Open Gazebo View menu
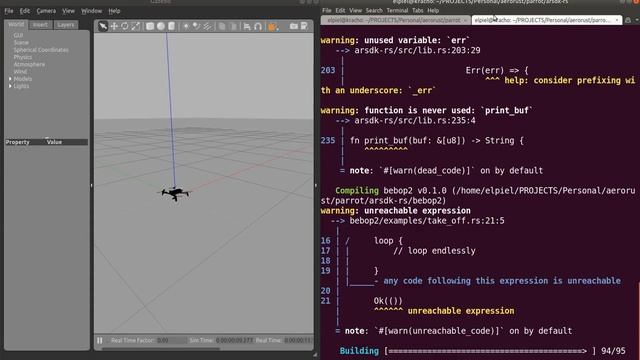 (68, 11)
